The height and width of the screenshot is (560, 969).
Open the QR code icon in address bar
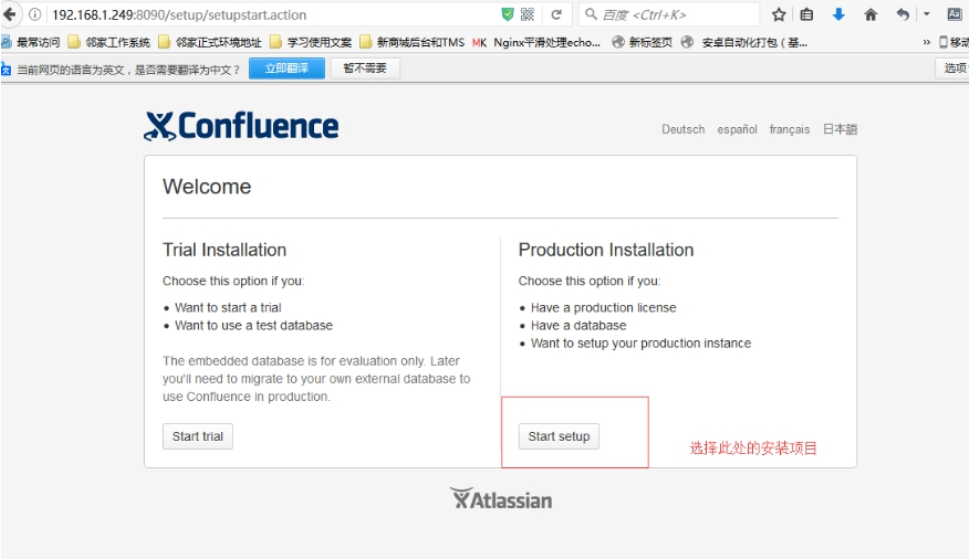(527, 14)
